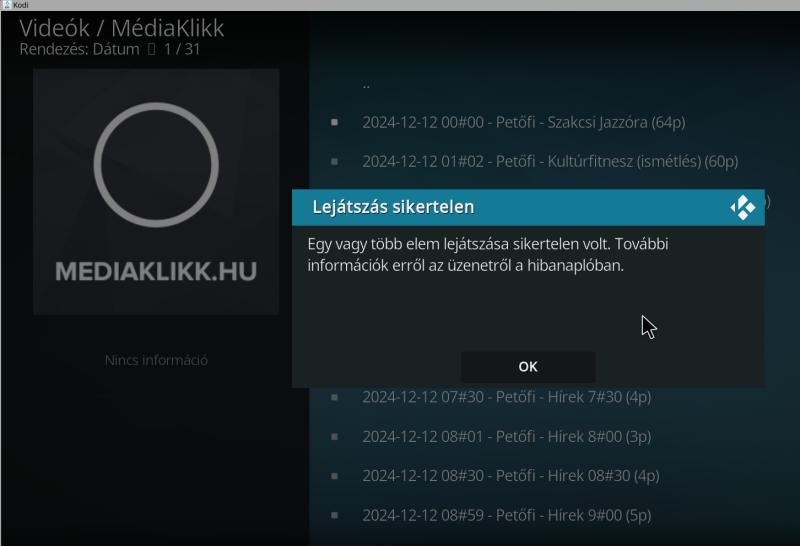This screenshot has height=546, width=800.
Task: Select the Petőfi Hírek 9#00 (5p) item
Action: tap(507, 515)
